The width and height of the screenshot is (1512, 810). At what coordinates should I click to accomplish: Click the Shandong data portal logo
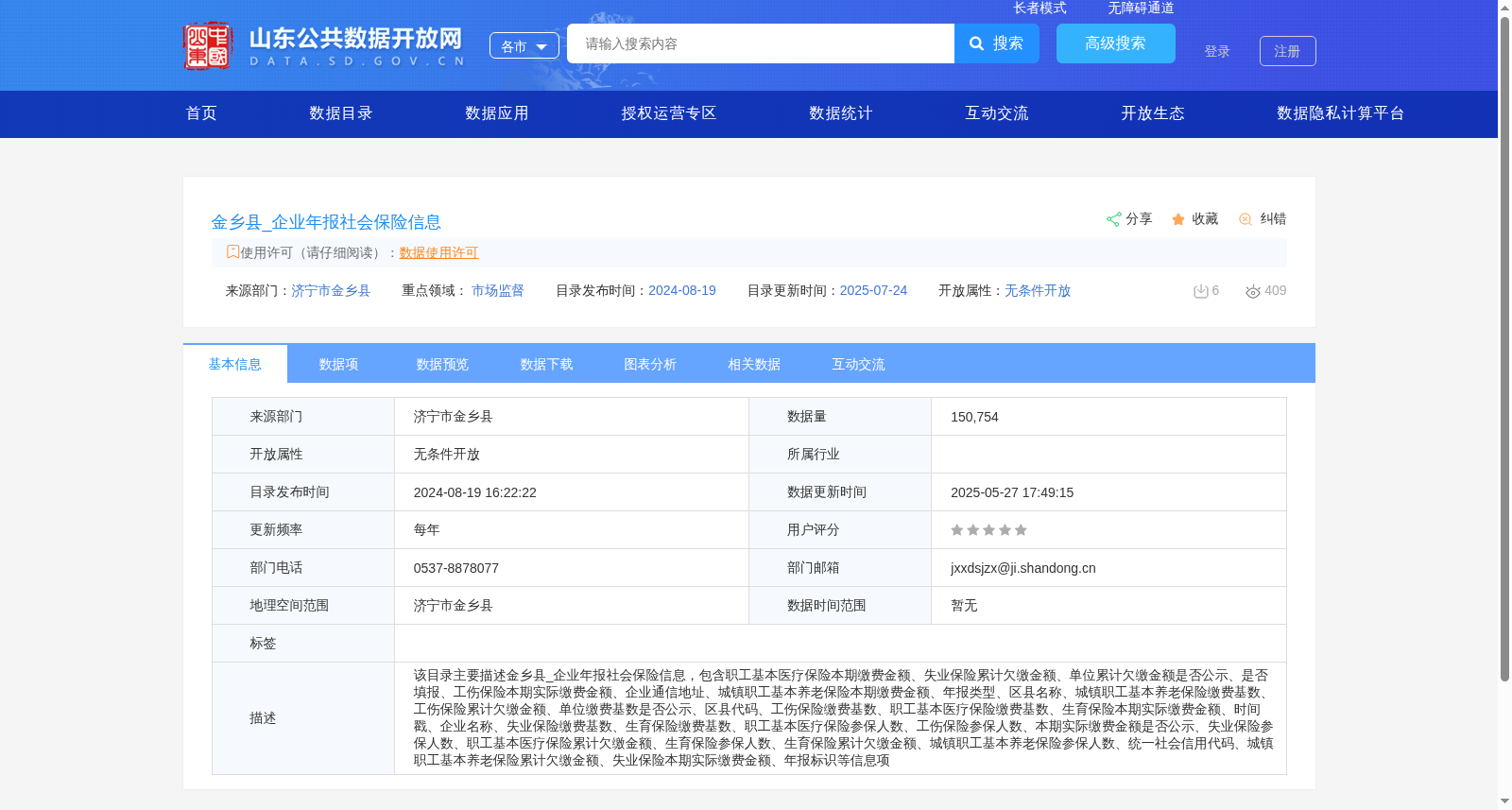(x=324, y=45)
